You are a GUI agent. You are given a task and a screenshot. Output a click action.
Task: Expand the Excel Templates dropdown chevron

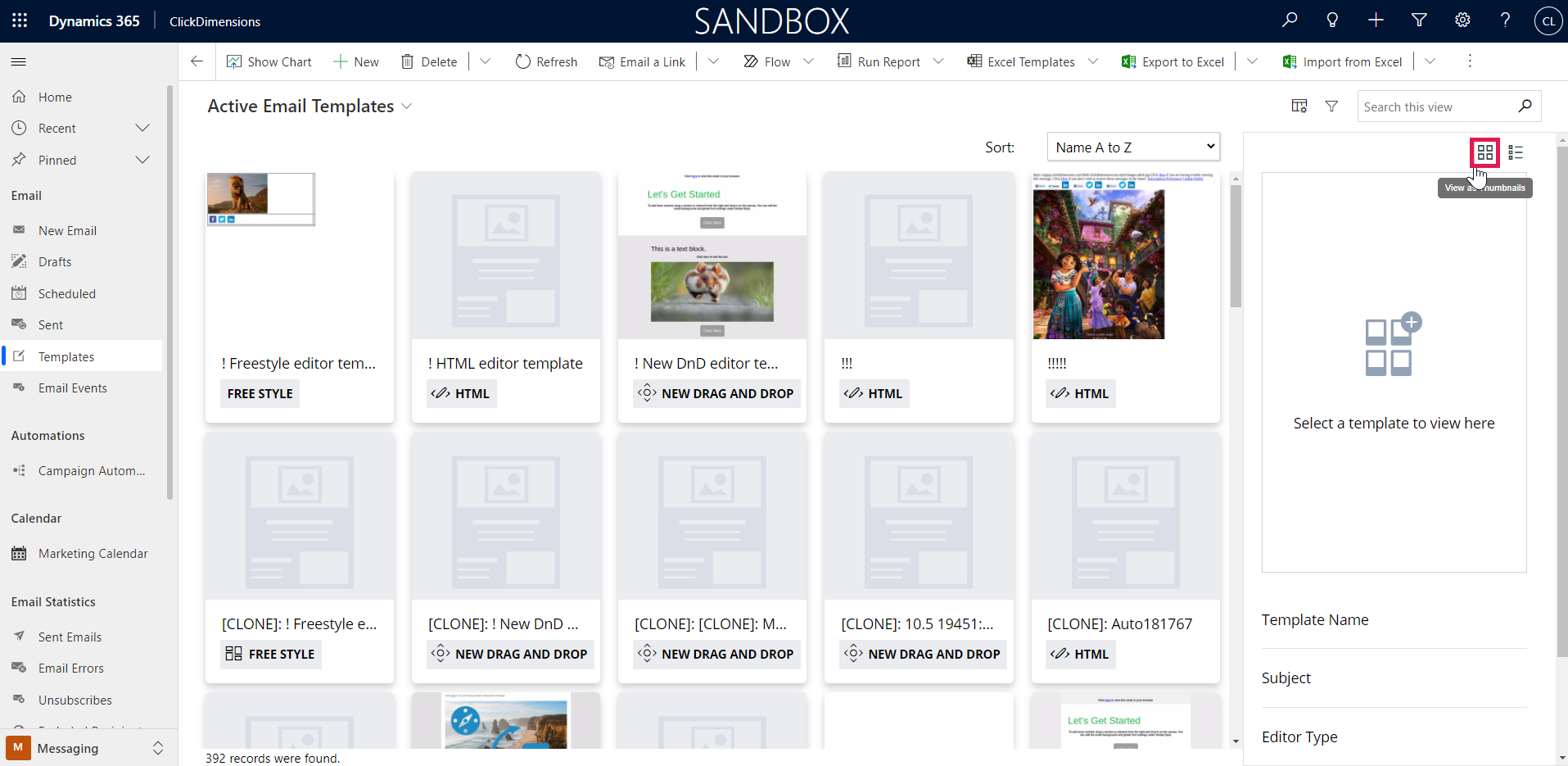(1093, 61)
